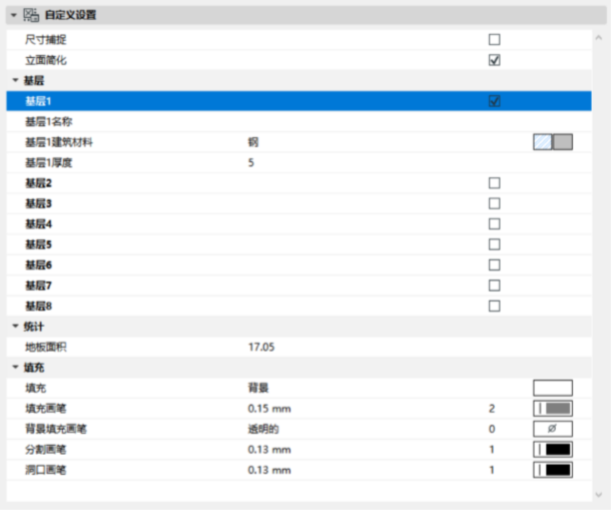
Task: Click the 自定义设置 panel icon
Action: point(31,15)
